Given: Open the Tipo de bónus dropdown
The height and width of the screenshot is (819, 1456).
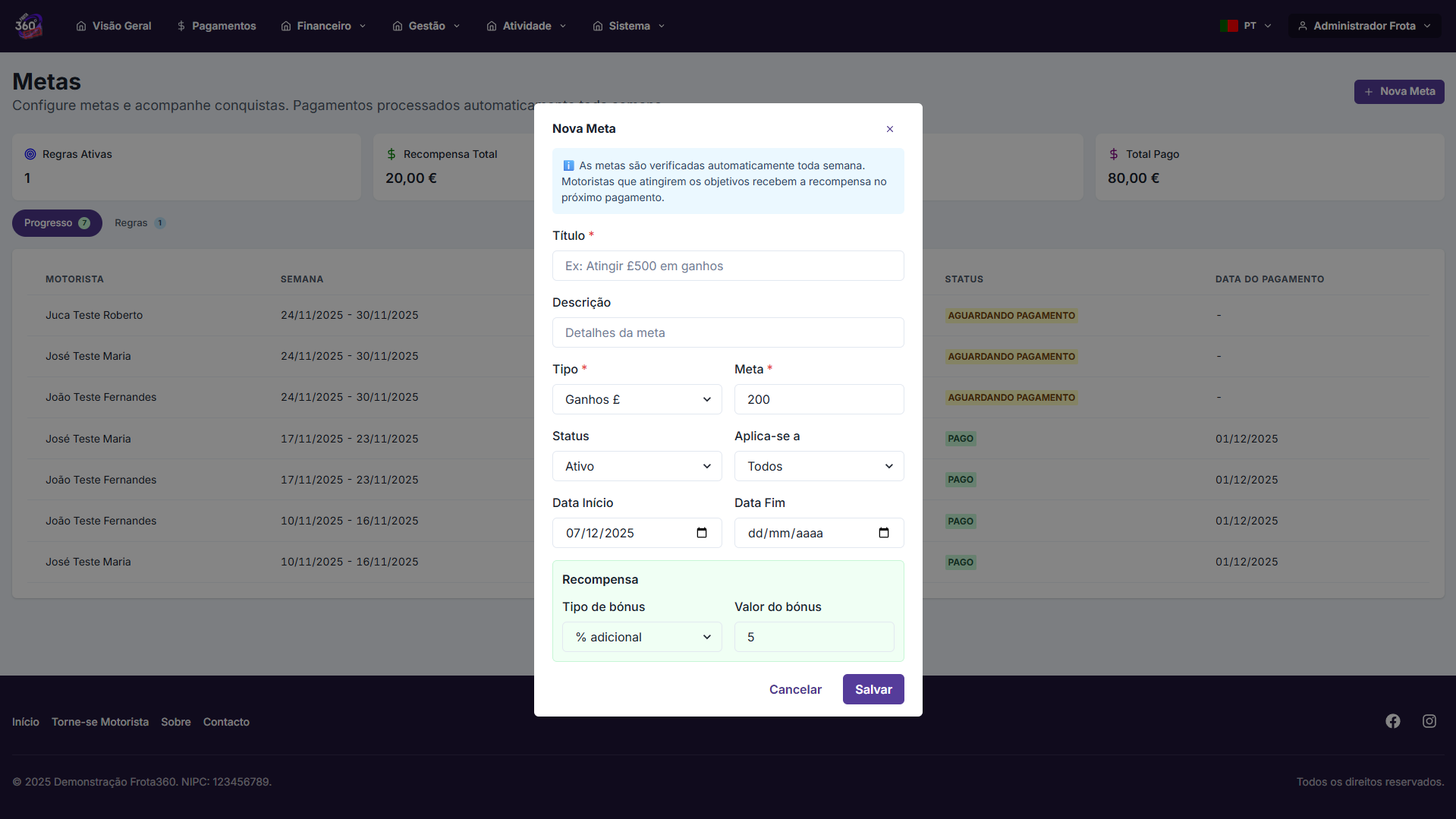Looking at the screenshot, I should pyautogui.click(x=641, y=637).
